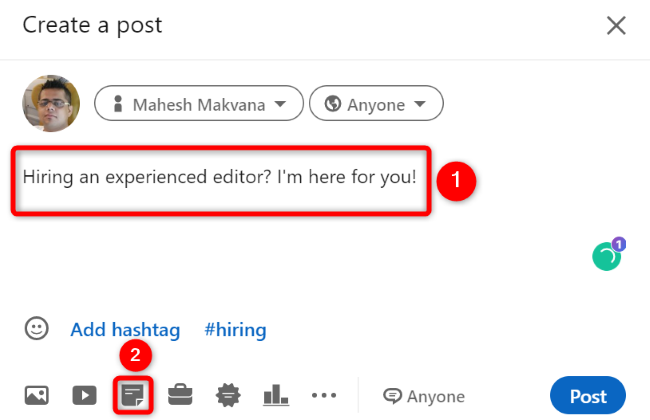Close the Create a post dialog

616,25
